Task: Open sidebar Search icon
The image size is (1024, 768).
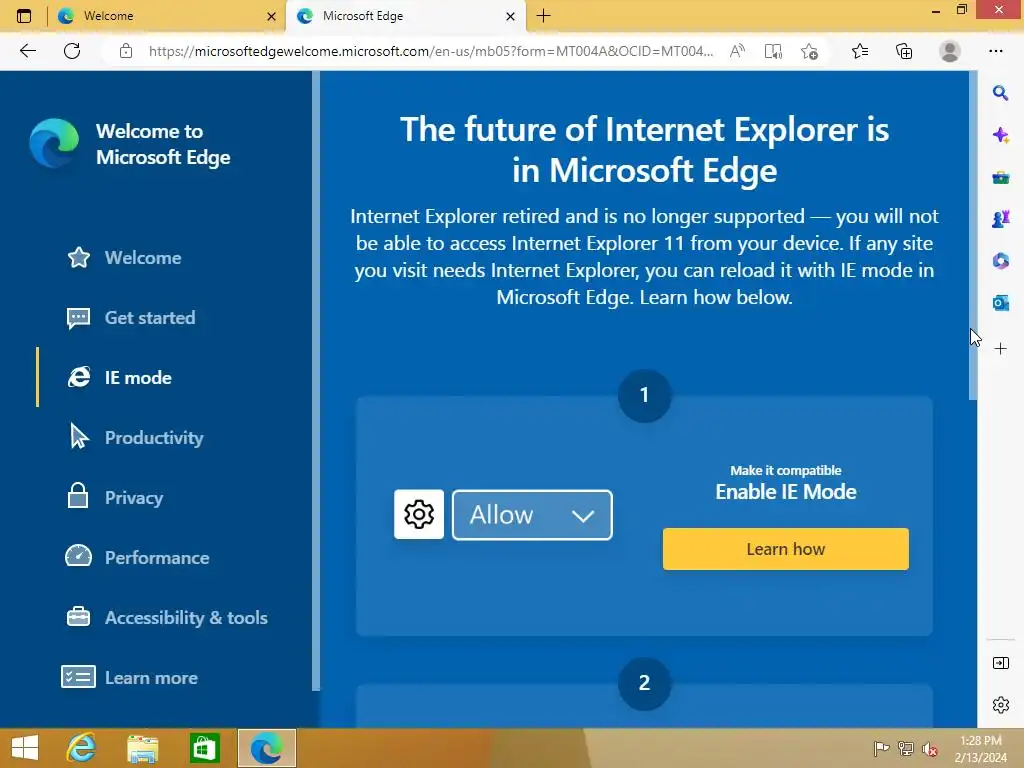Action: pos(1000,93)
